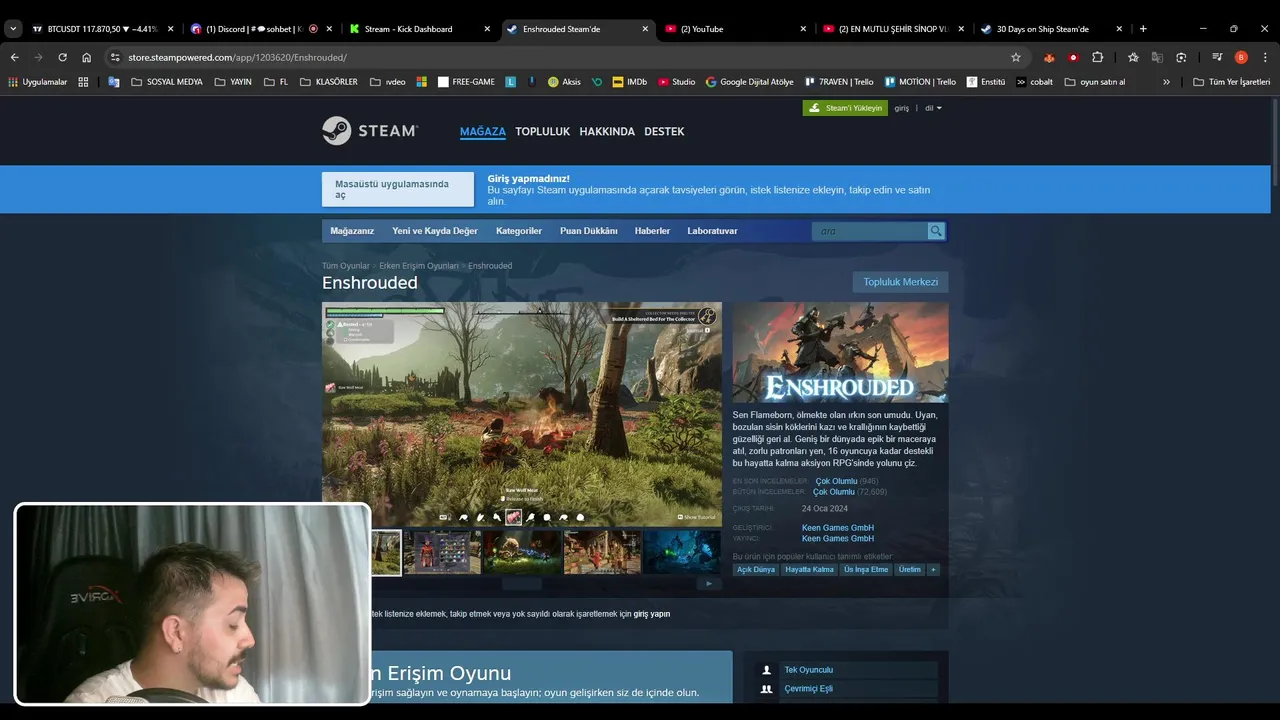Click the browser address bar URL
Screen dimensions: 1280x720
point(237,57)
